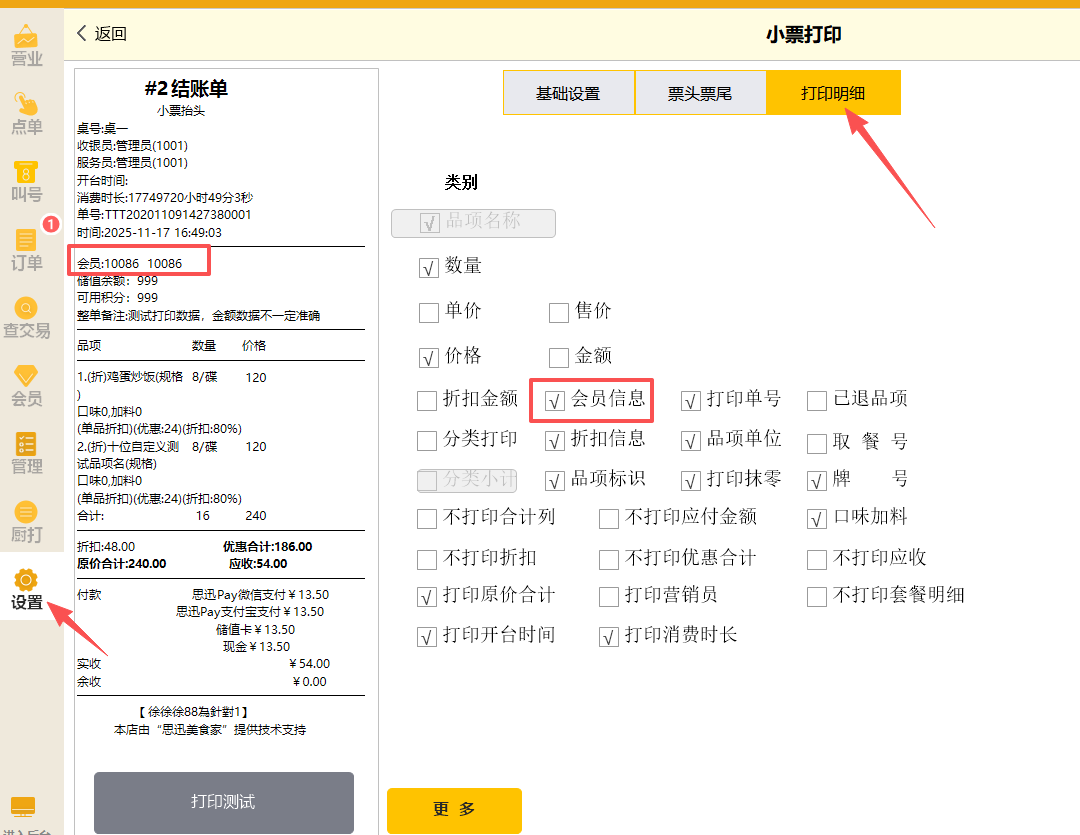Switch to the 基础设置 tab

click(x=568, y=93)
